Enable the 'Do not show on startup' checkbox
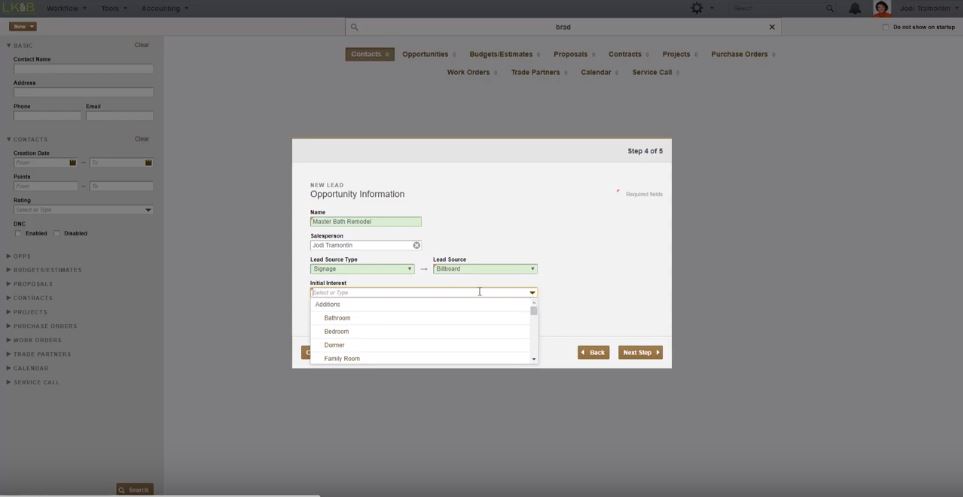This screenshot has height=497, width=963. pyautogui.click(x=886, y=27)
